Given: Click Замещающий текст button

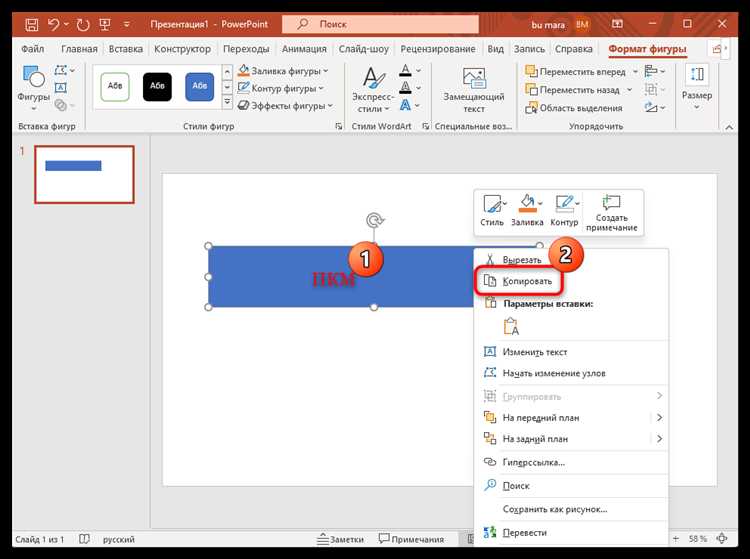Looking at the screenshot, I should point(474,89).
